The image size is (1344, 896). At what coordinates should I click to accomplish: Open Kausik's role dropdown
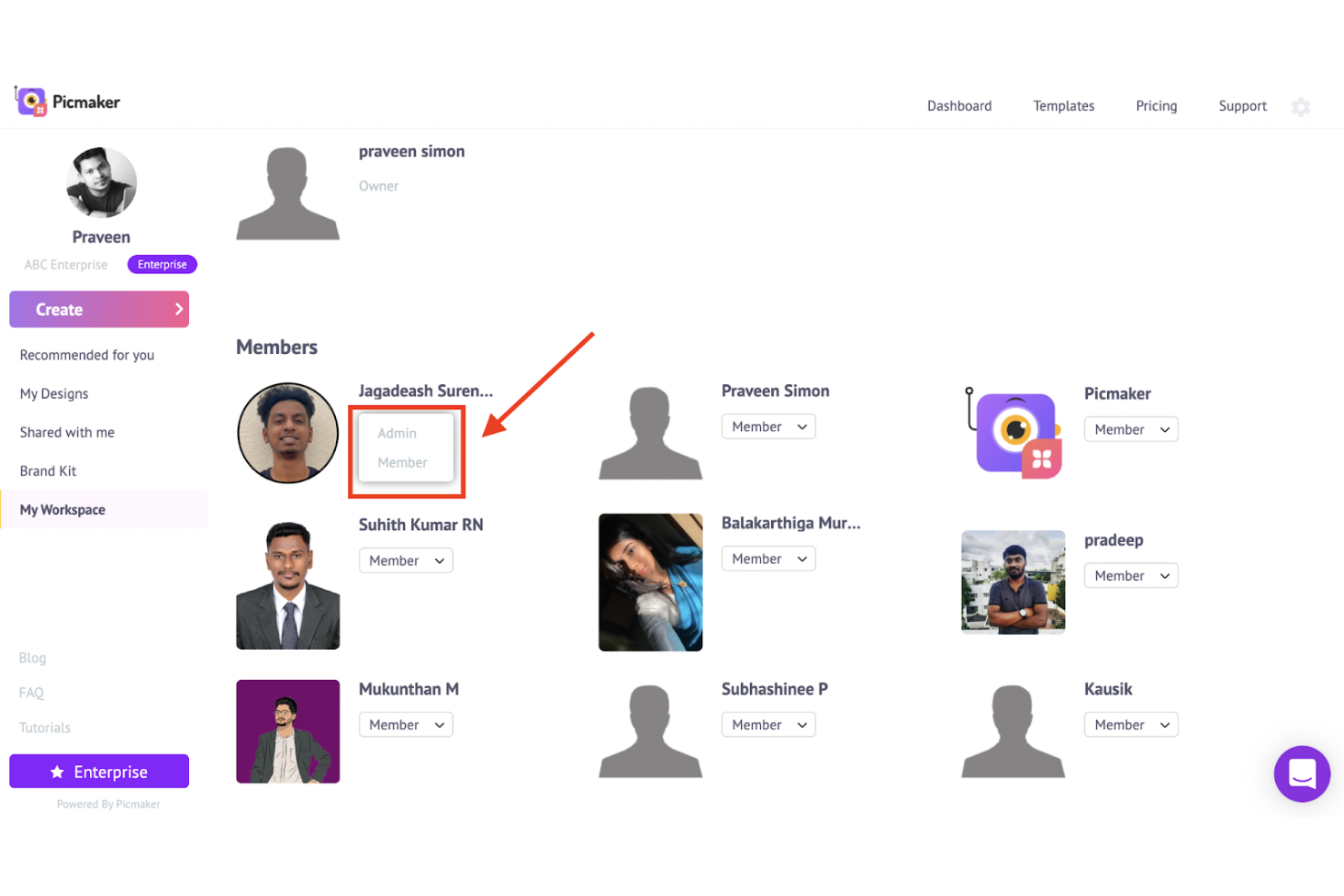(x=1131, y=724)
